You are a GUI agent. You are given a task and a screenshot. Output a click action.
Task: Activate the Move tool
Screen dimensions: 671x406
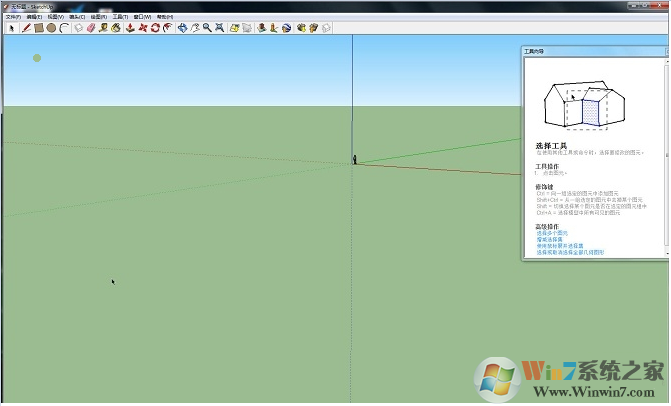pyautogui.click(x=143, y=28)
